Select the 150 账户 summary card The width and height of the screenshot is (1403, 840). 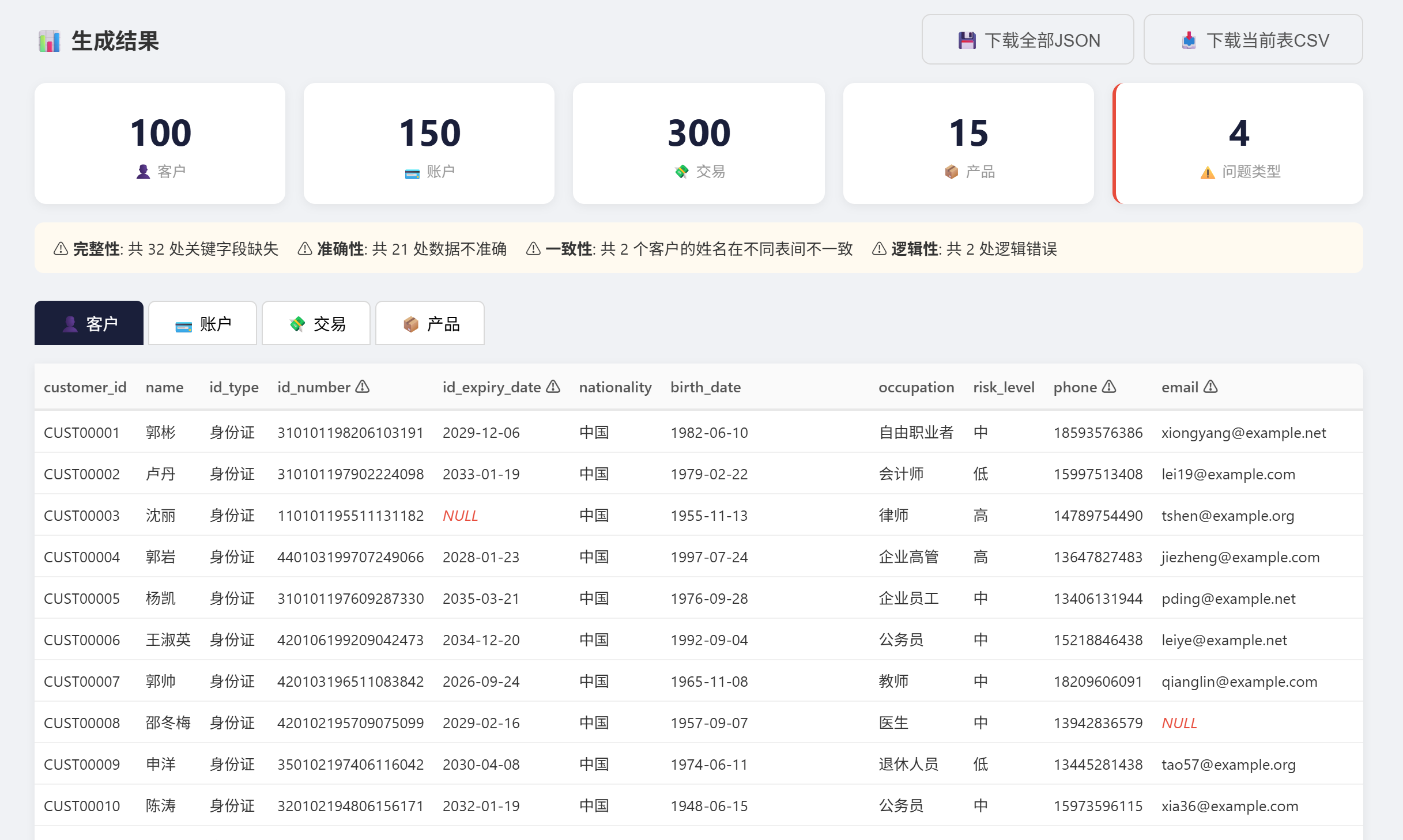coord(429,143)
